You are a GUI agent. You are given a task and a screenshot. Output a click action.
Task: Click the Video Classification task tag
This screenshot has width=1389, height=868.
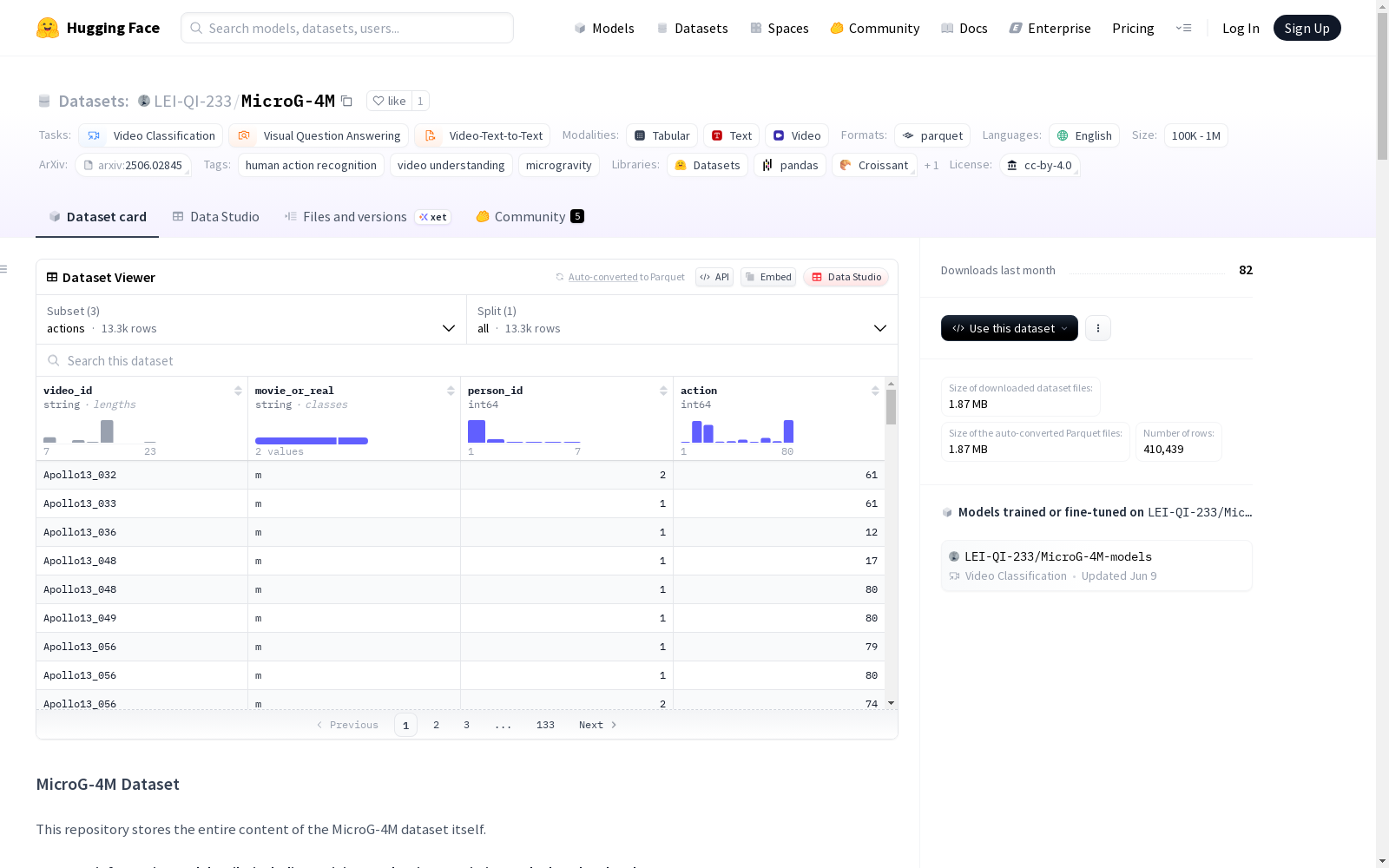click(x=151, y=135)
